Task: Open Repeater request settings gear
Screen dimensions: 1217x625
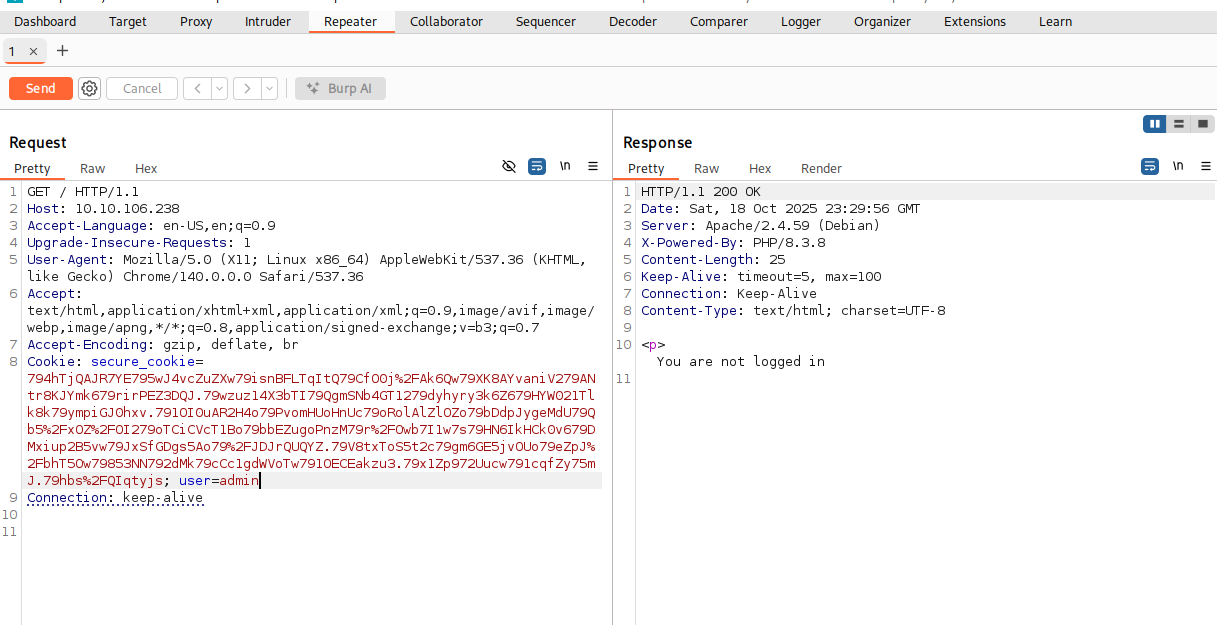Action: click(89, 88)
